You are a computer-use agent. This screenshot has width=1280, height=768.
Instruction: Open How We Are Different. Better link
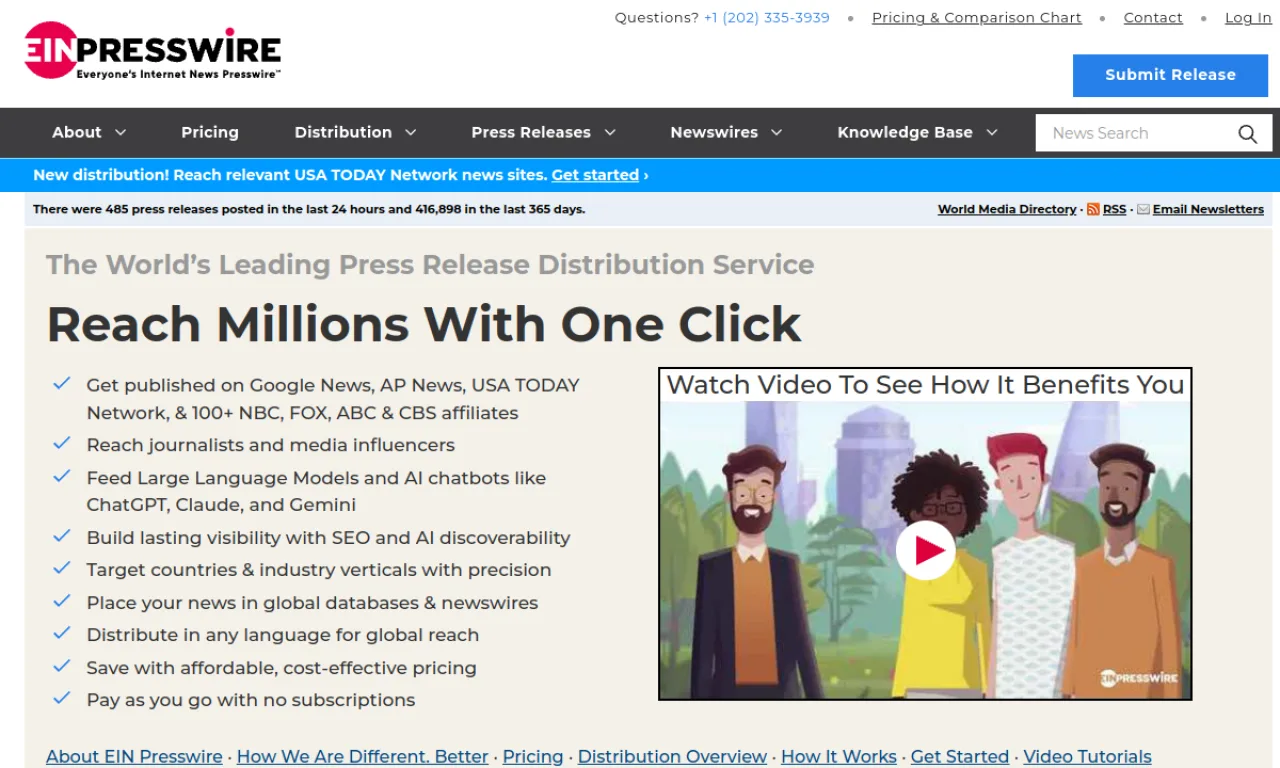click(363, 757)
